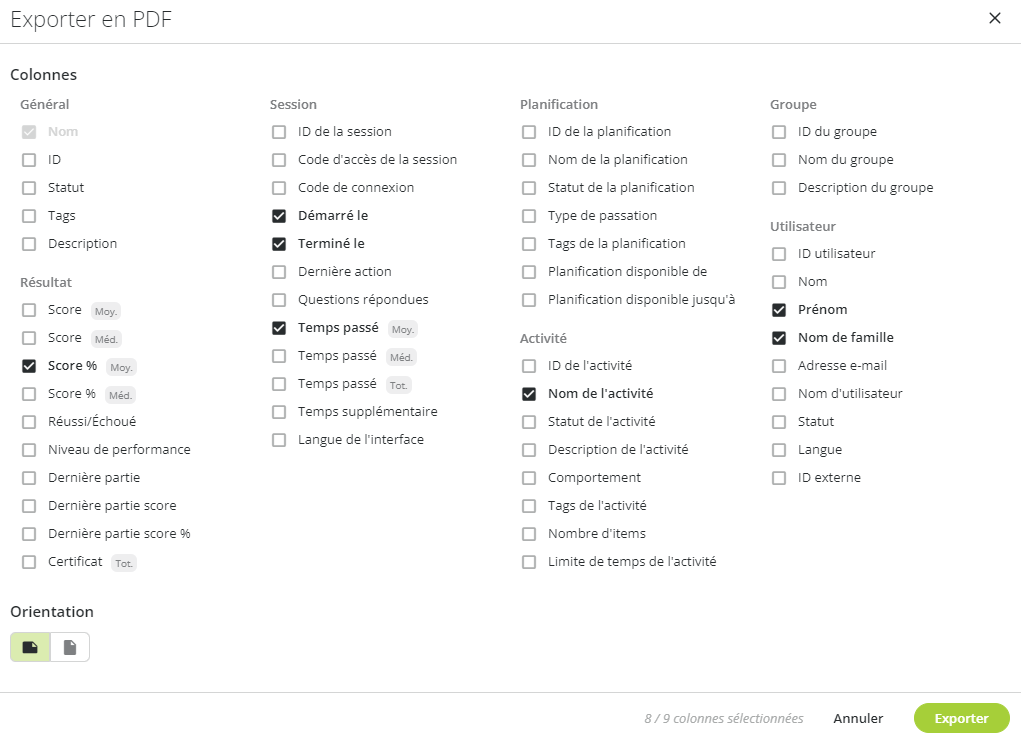The image size is (1021, 738).
Task: Select Nom du groupe checkbox
Action: click(x=779, y=160)
